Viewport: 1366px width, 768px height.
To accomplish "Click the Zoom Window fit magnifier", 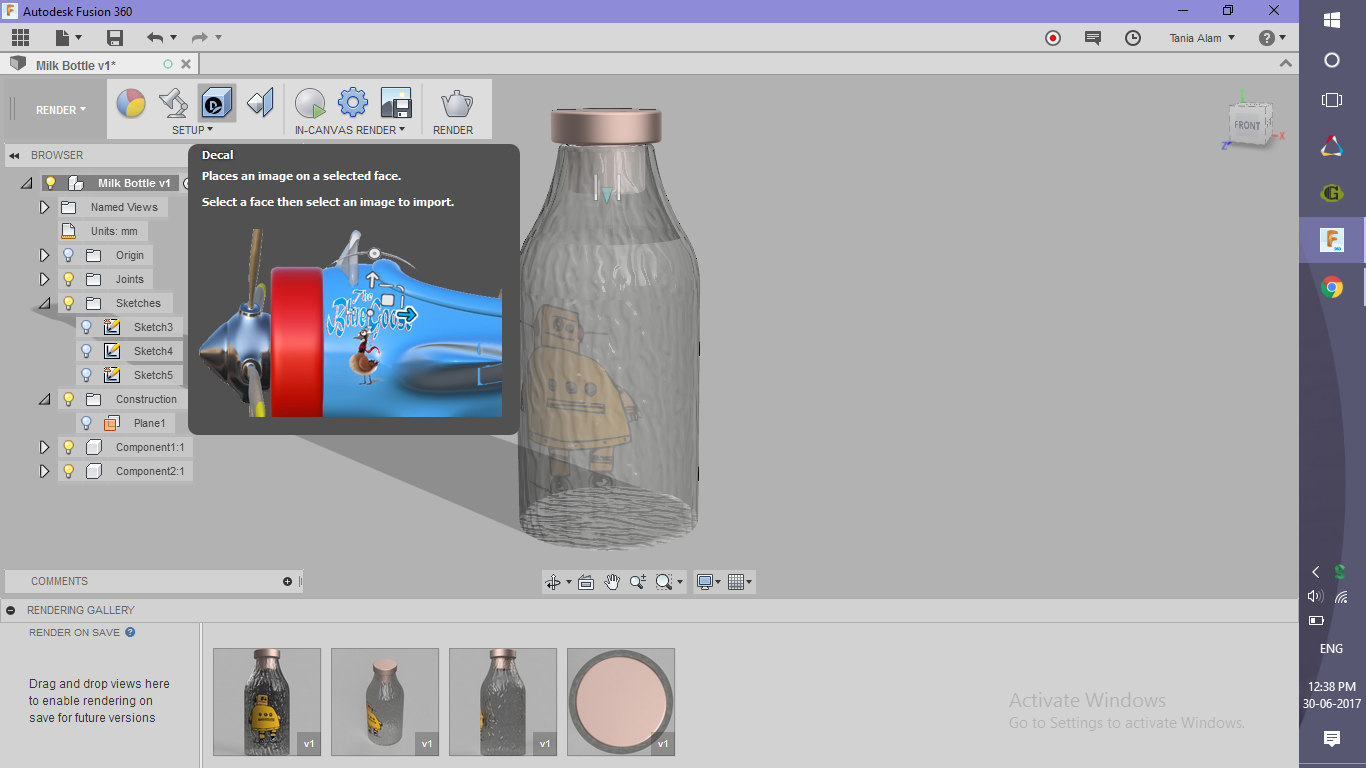I will (x=664, y=582).
